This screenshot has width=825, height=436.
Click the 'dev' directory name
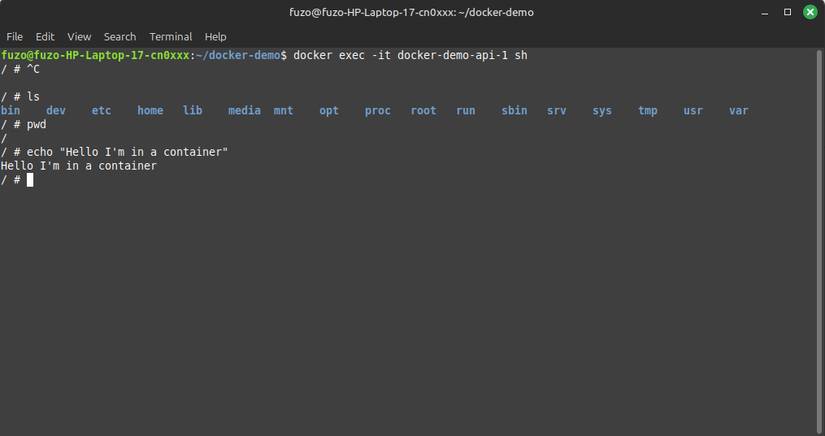click(56, 110)
